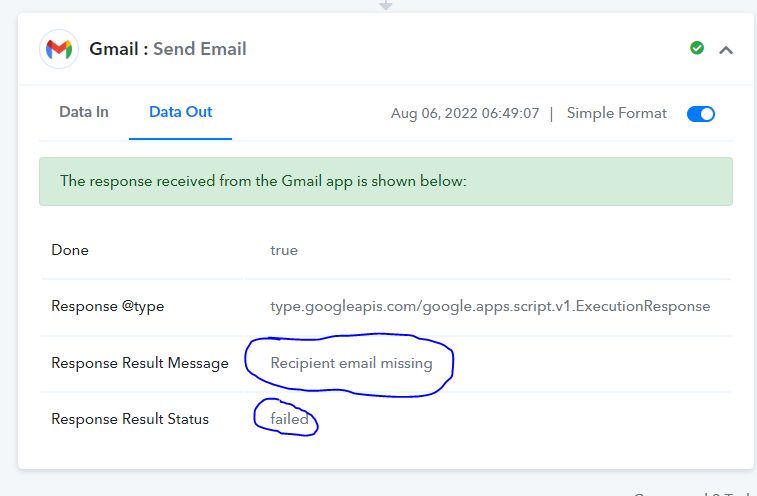Select the Data Out tab
This screenshot has height=496, width=757.
point(181,112)
